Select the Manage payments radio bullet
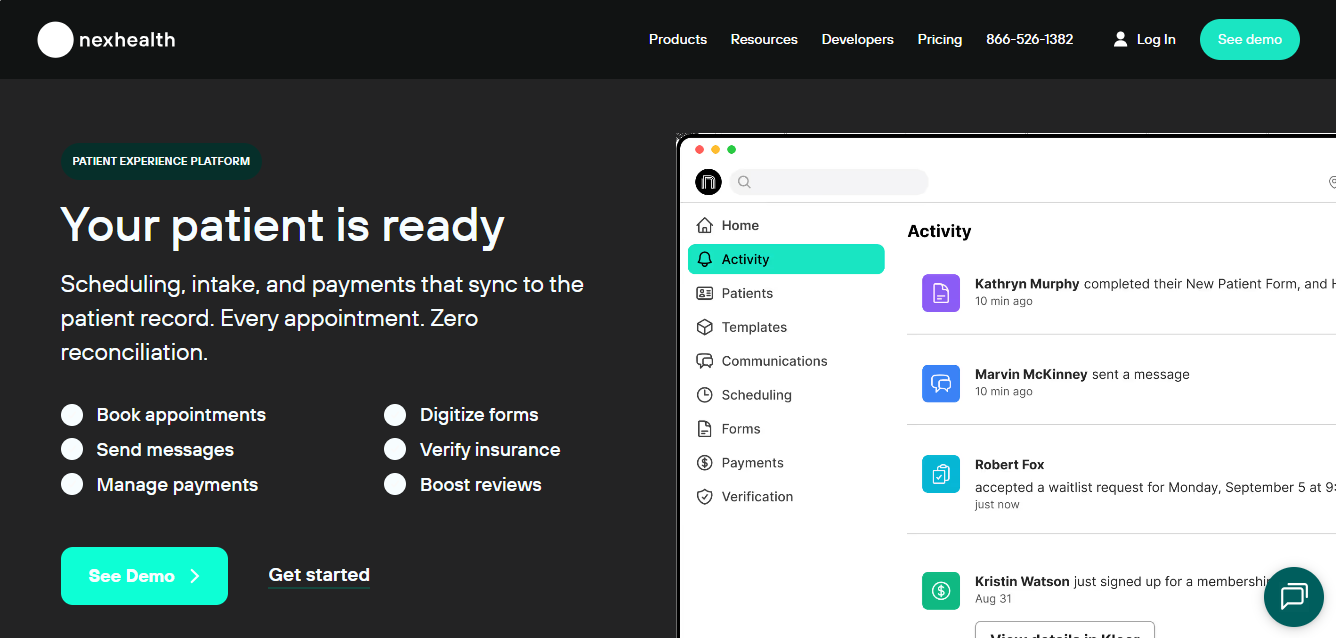1336x638 pixels. [72, 485]
